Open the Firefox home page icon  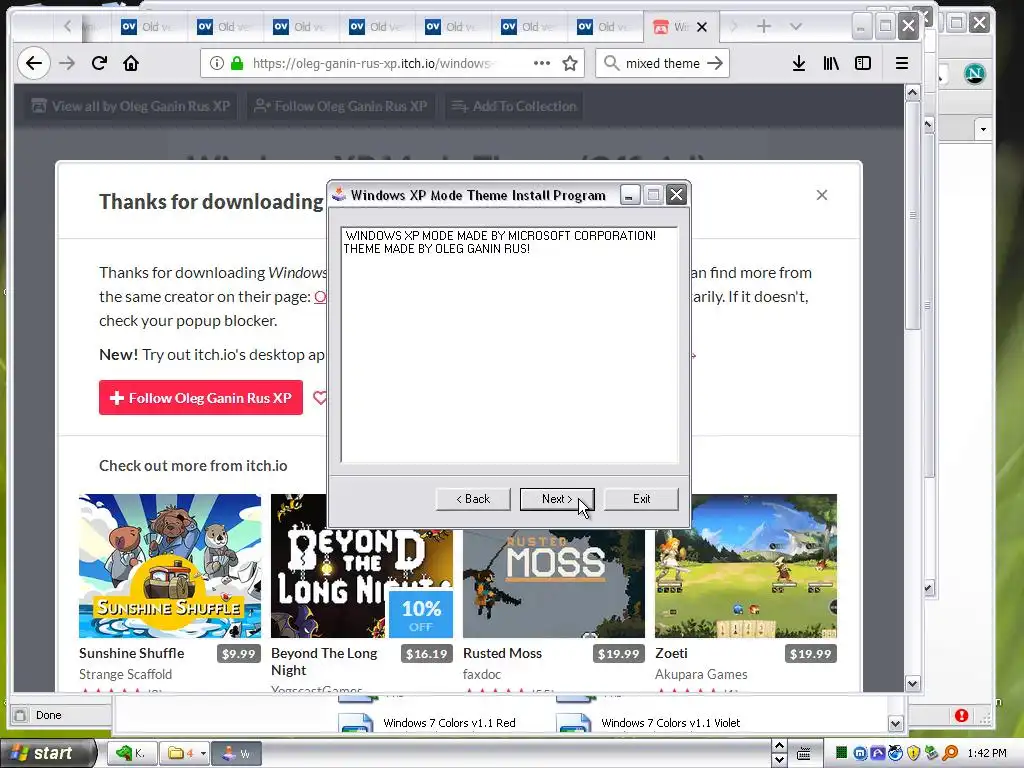coord(131,63)
